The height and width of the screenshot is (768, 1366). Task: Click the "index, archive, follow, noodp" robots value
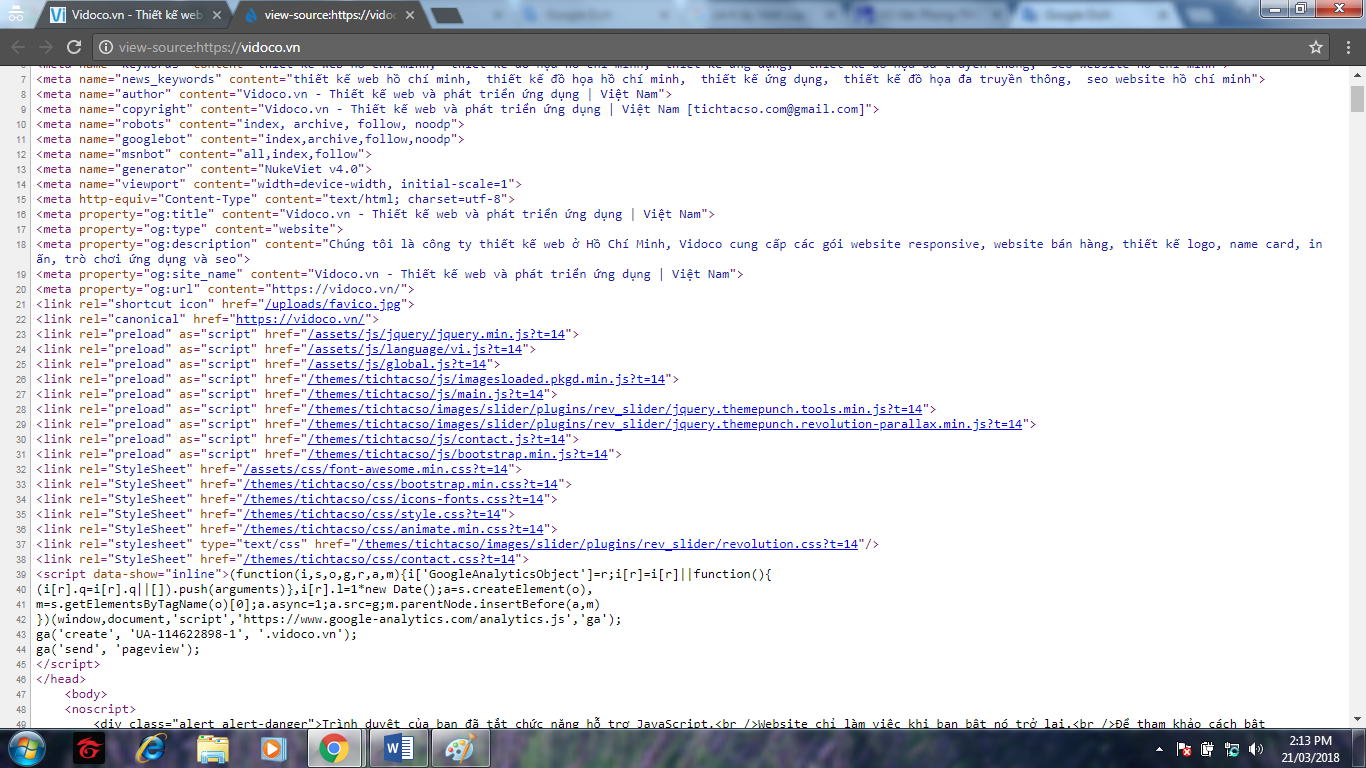(354, 124)
